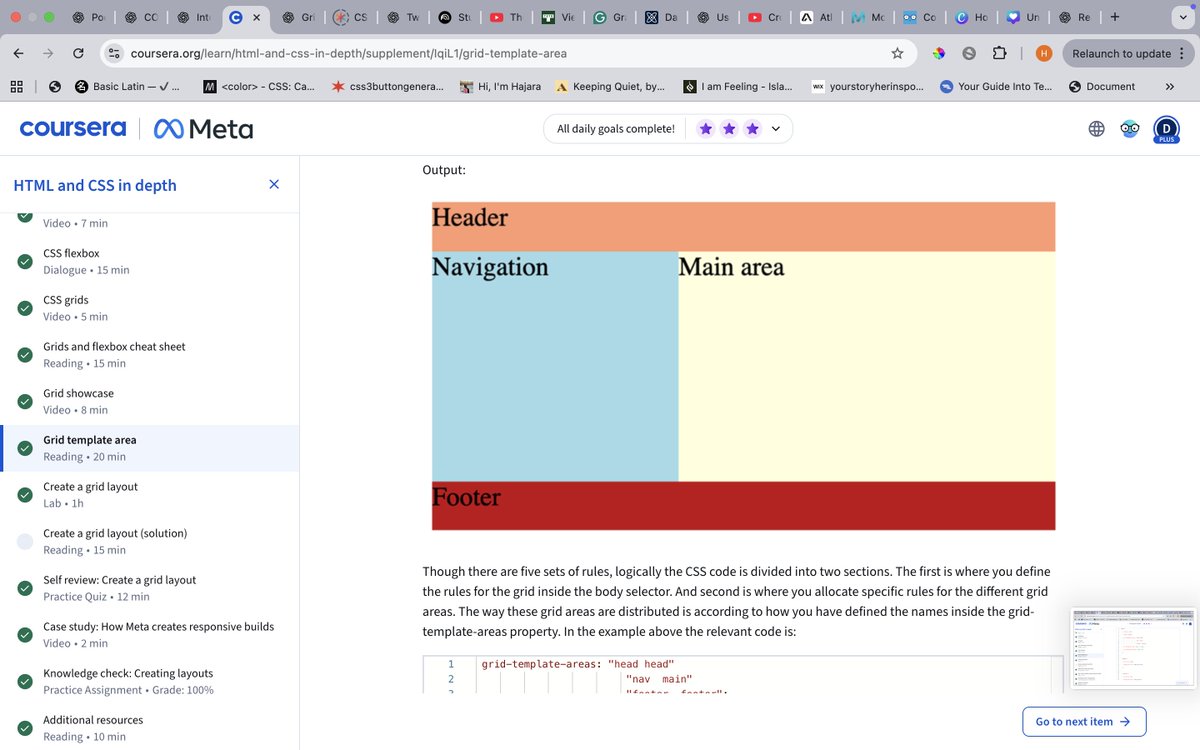
Task: Click the third goal star indicator
Action: [752, 129]
